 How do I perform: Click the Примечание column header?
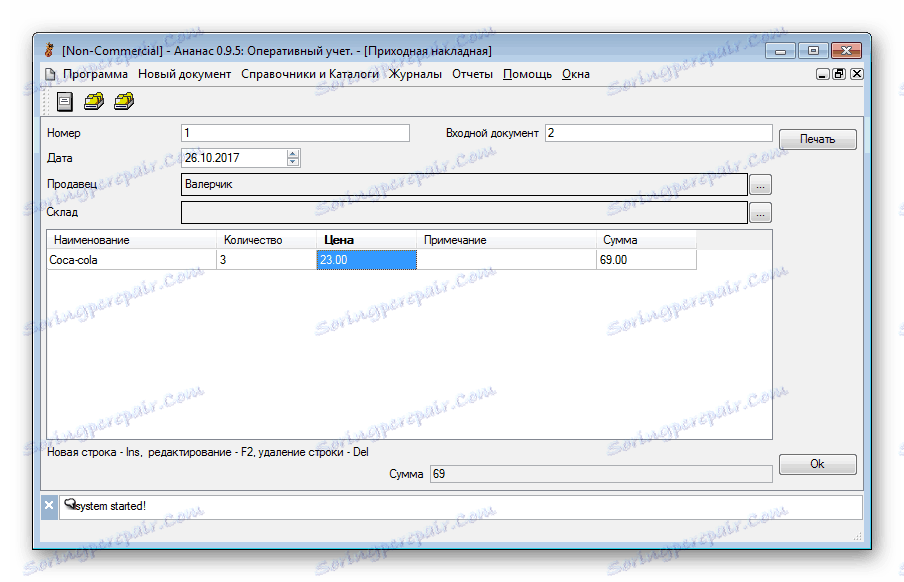(506, 240)
